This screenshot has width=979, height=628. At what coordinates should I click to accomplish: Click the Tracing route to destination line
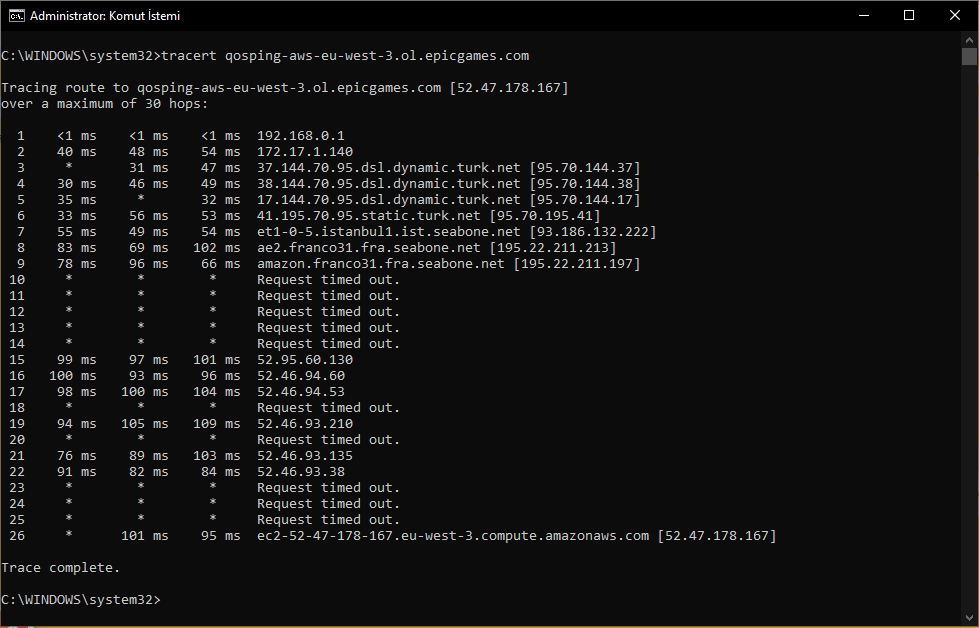point(285,87)
